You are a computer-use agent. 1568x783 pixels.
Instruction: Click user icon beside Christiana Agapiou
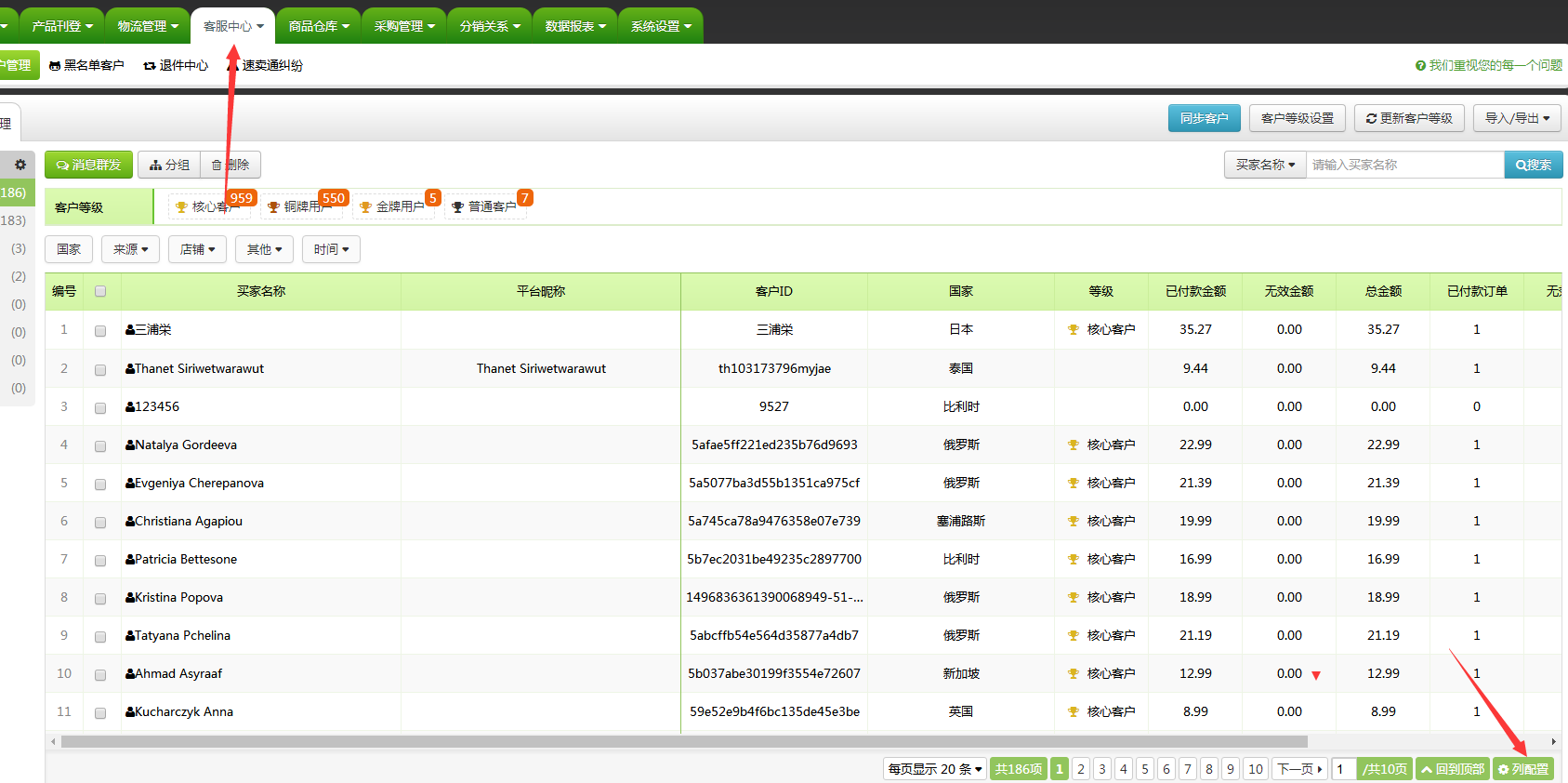[130, 522]
